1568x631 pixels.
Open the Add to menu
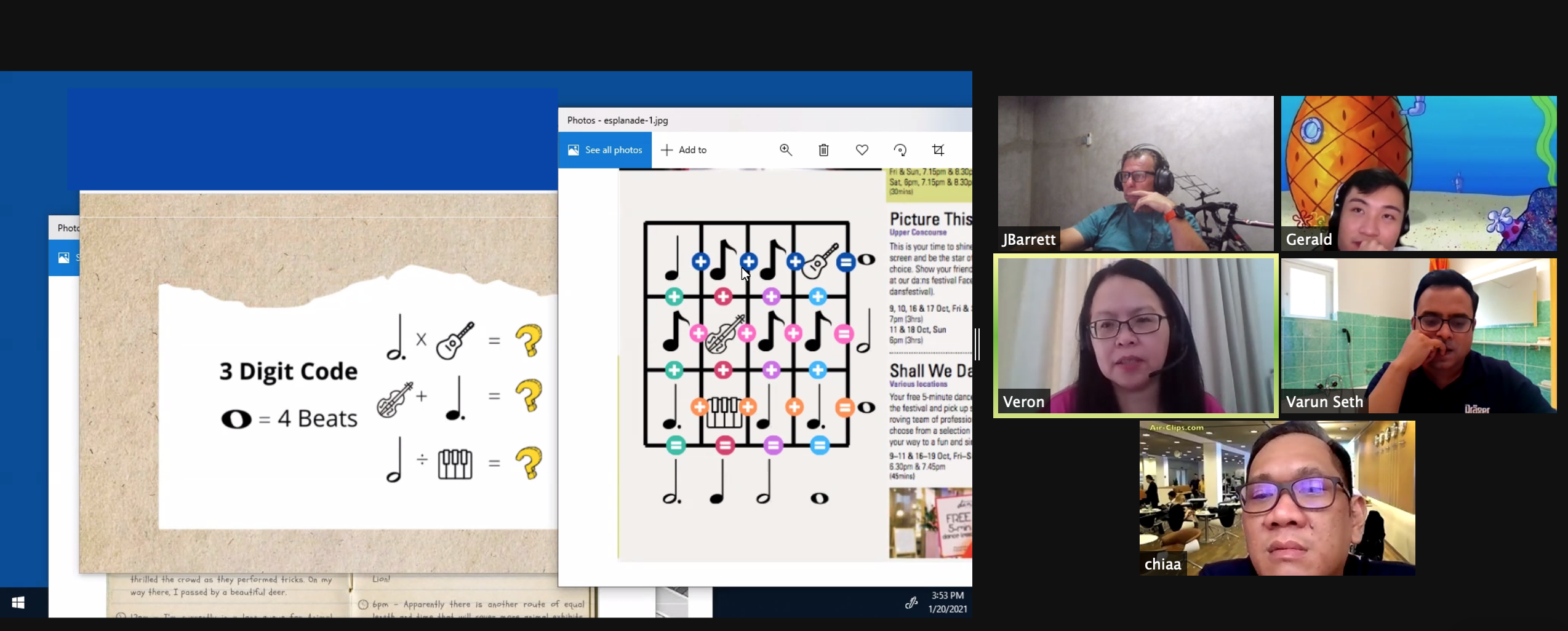click(x=684, y=150)
